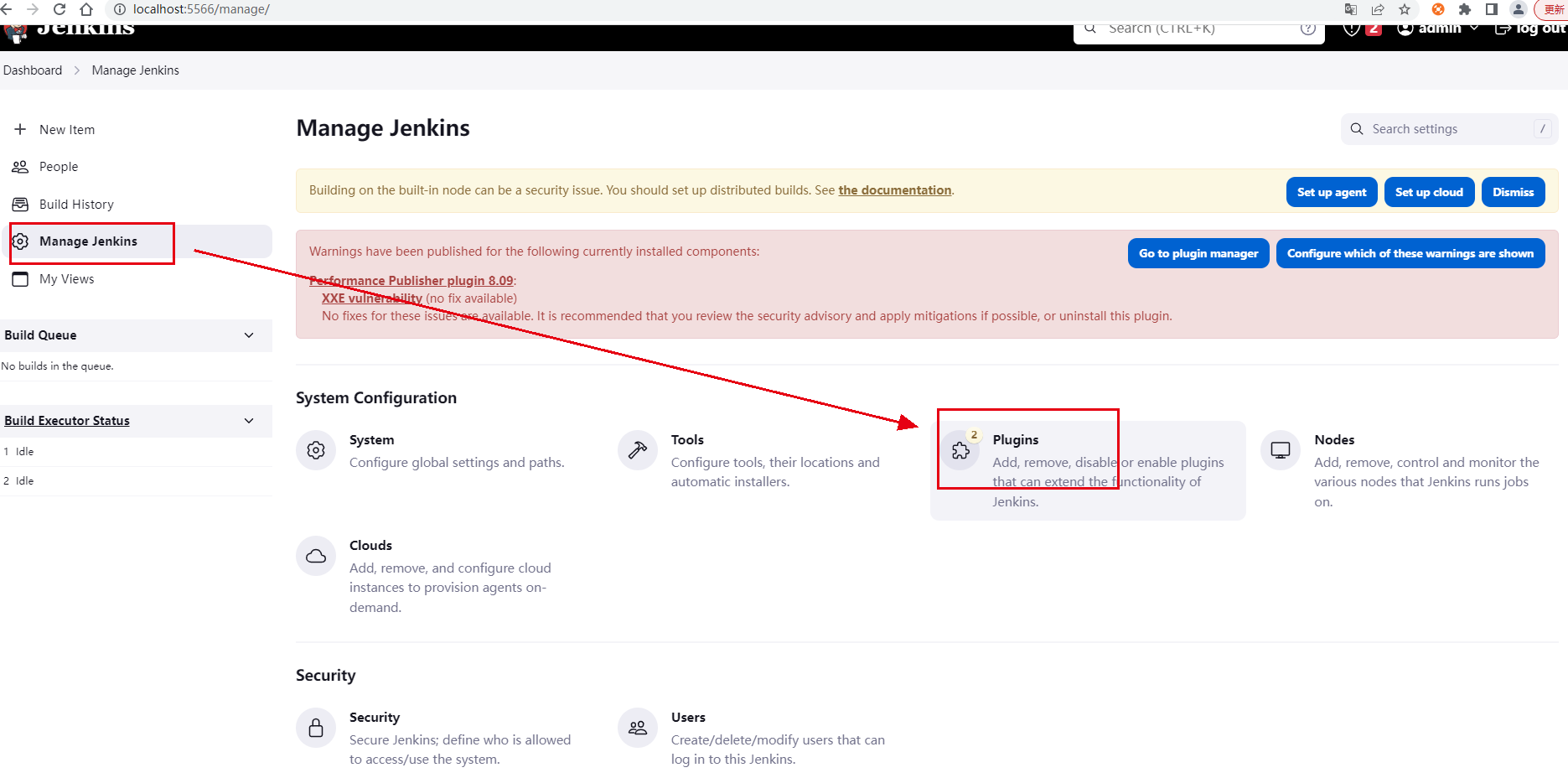
Task: Click the Build Executor Status link
Action: point(67,421)
